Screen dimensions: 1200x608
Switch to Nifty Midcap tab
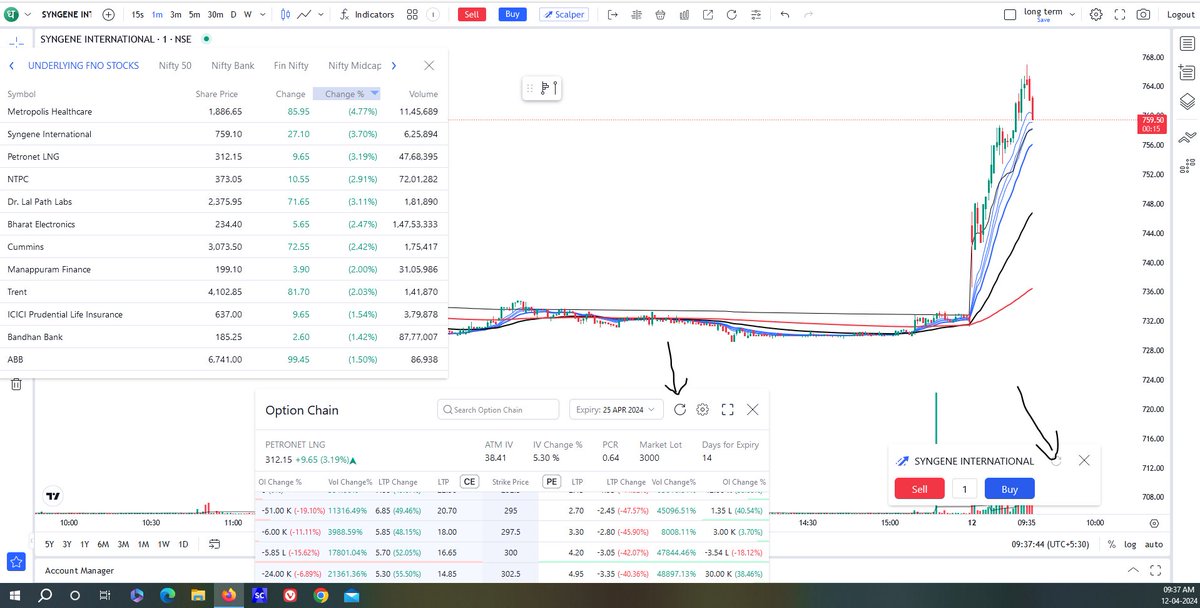pos(355,65)
